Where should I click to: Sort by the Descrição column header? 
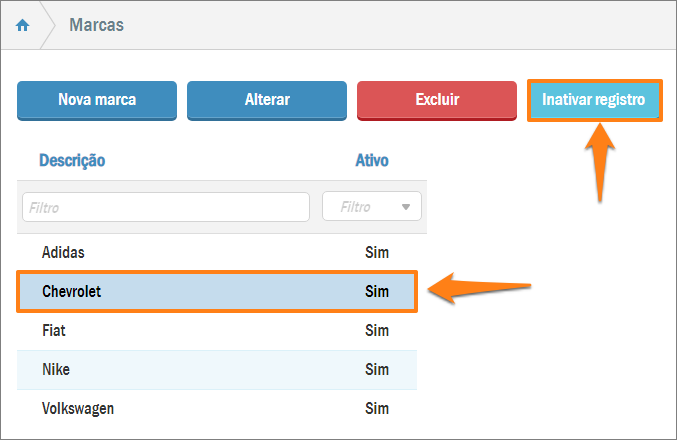click(72, 160)
